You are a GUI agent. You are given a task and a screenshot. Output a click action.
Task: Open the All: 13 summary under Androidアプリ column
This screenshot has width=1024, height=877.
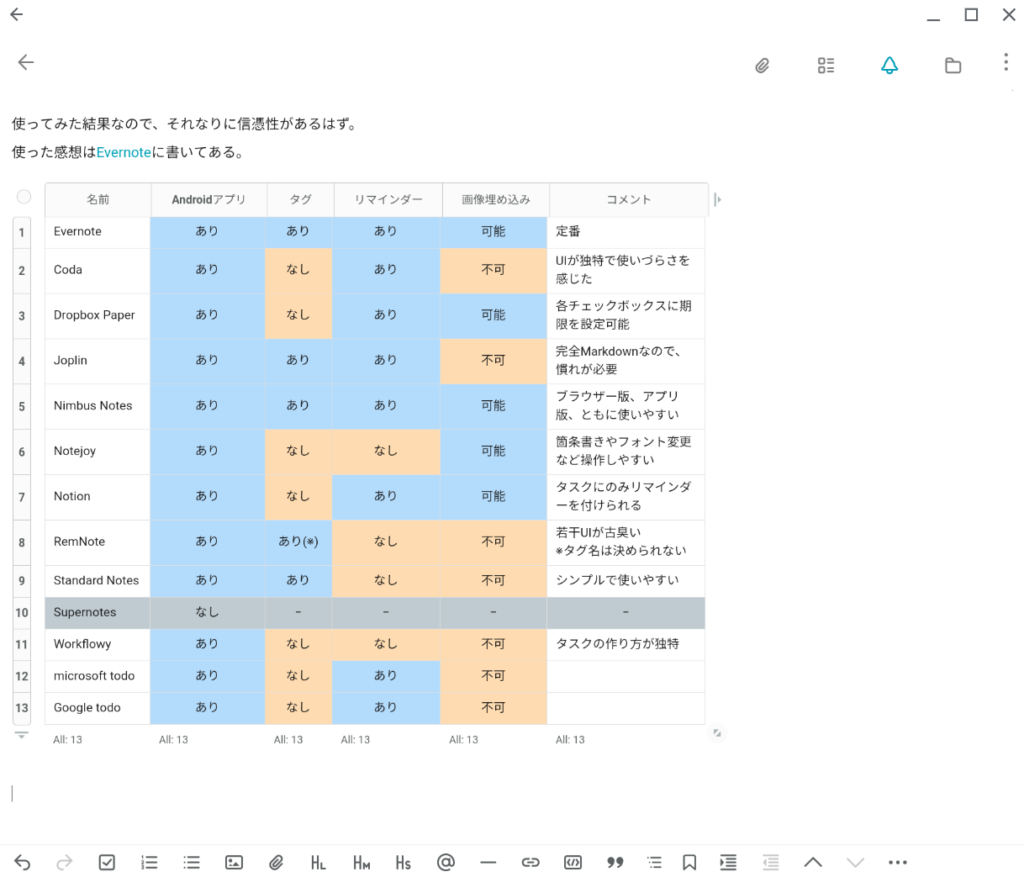(174, 740)
